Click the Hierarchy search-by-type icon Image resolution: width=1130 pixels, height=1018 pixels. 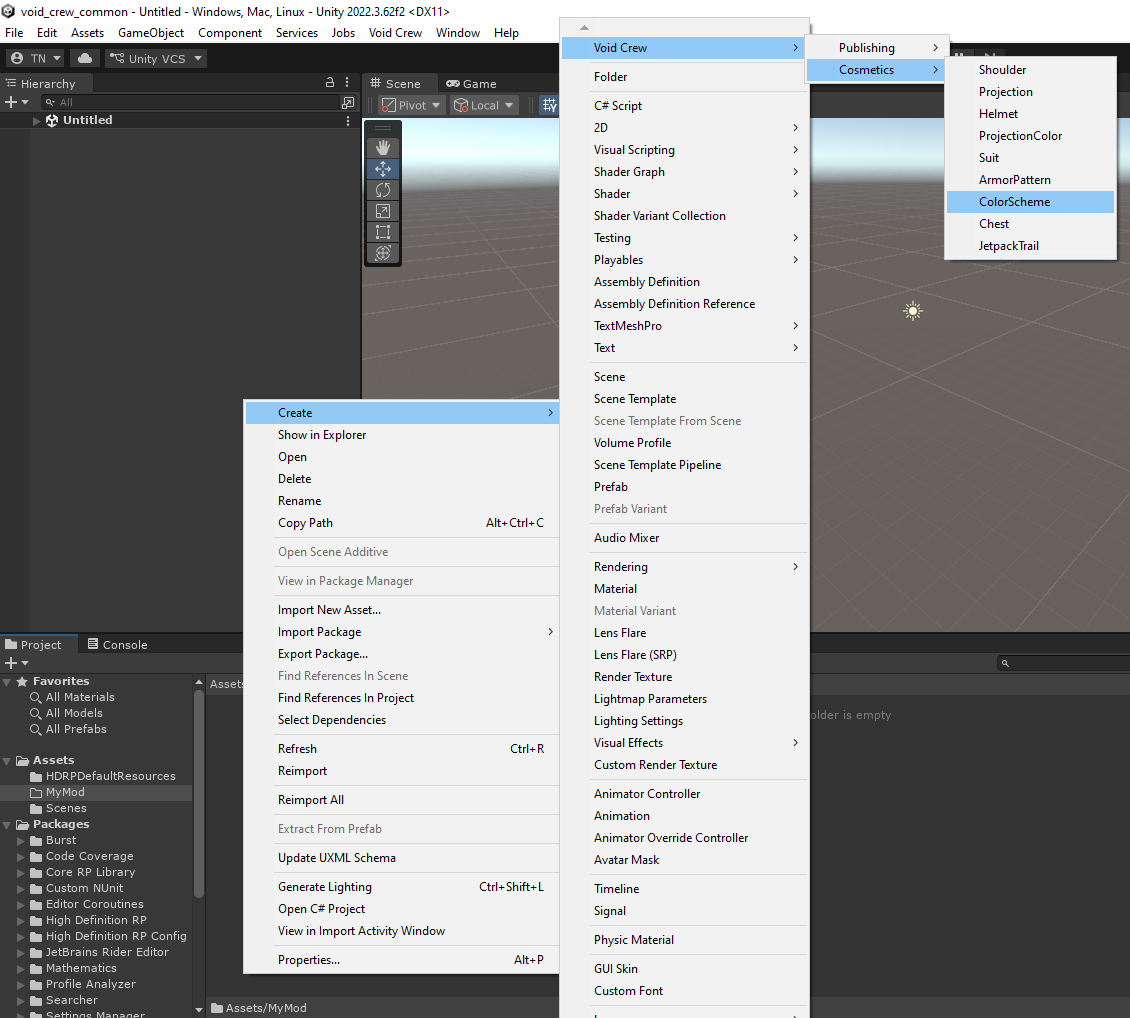coord(347,102)
